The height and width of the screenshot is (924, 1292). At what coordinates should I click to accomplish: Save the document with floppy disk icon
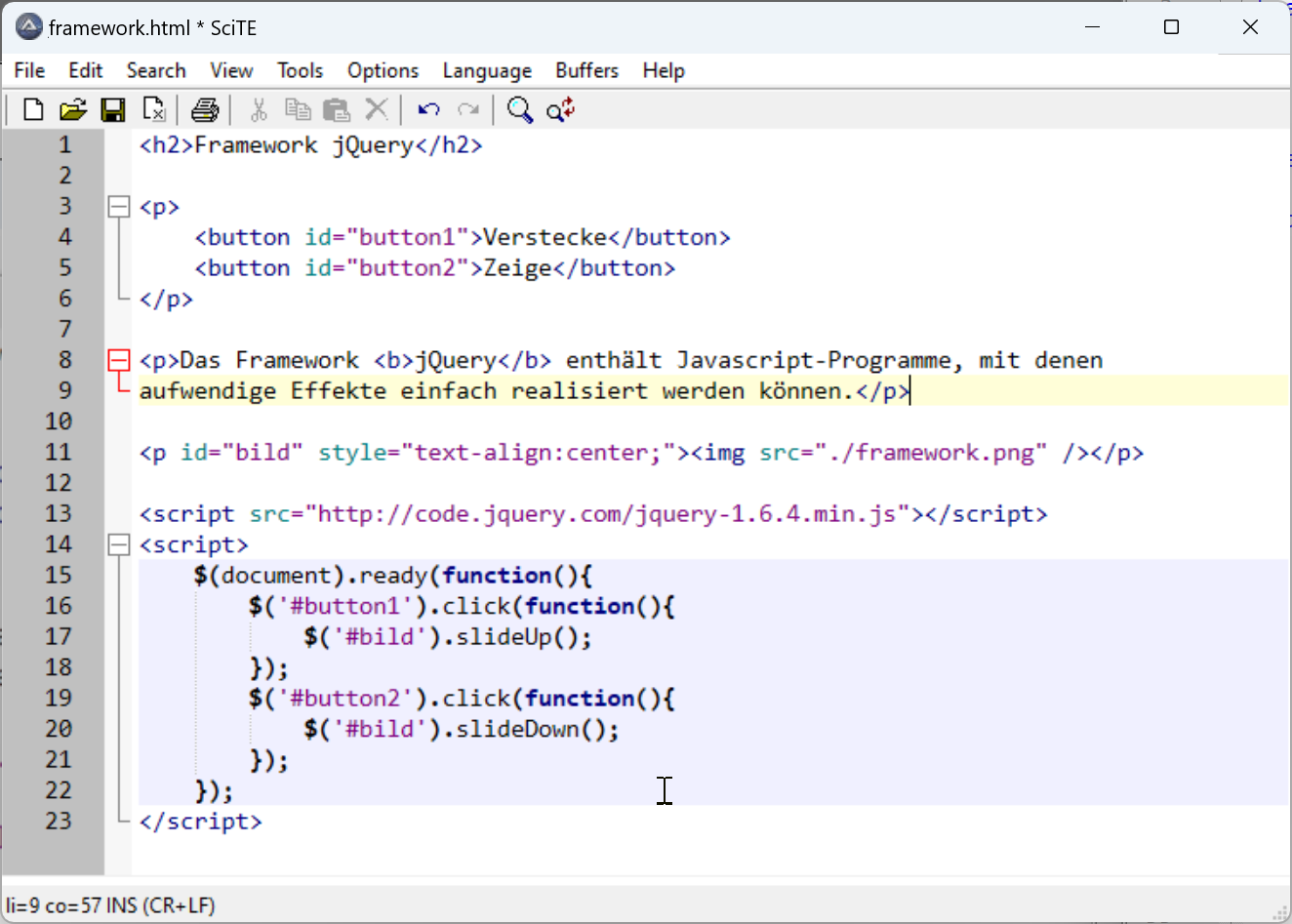point(113,109)
